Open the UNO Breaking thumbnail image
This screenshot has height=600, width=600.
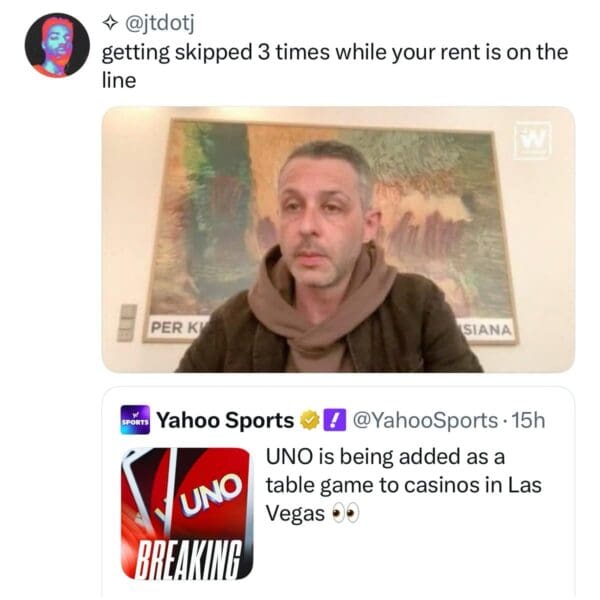tap(187, 514)
